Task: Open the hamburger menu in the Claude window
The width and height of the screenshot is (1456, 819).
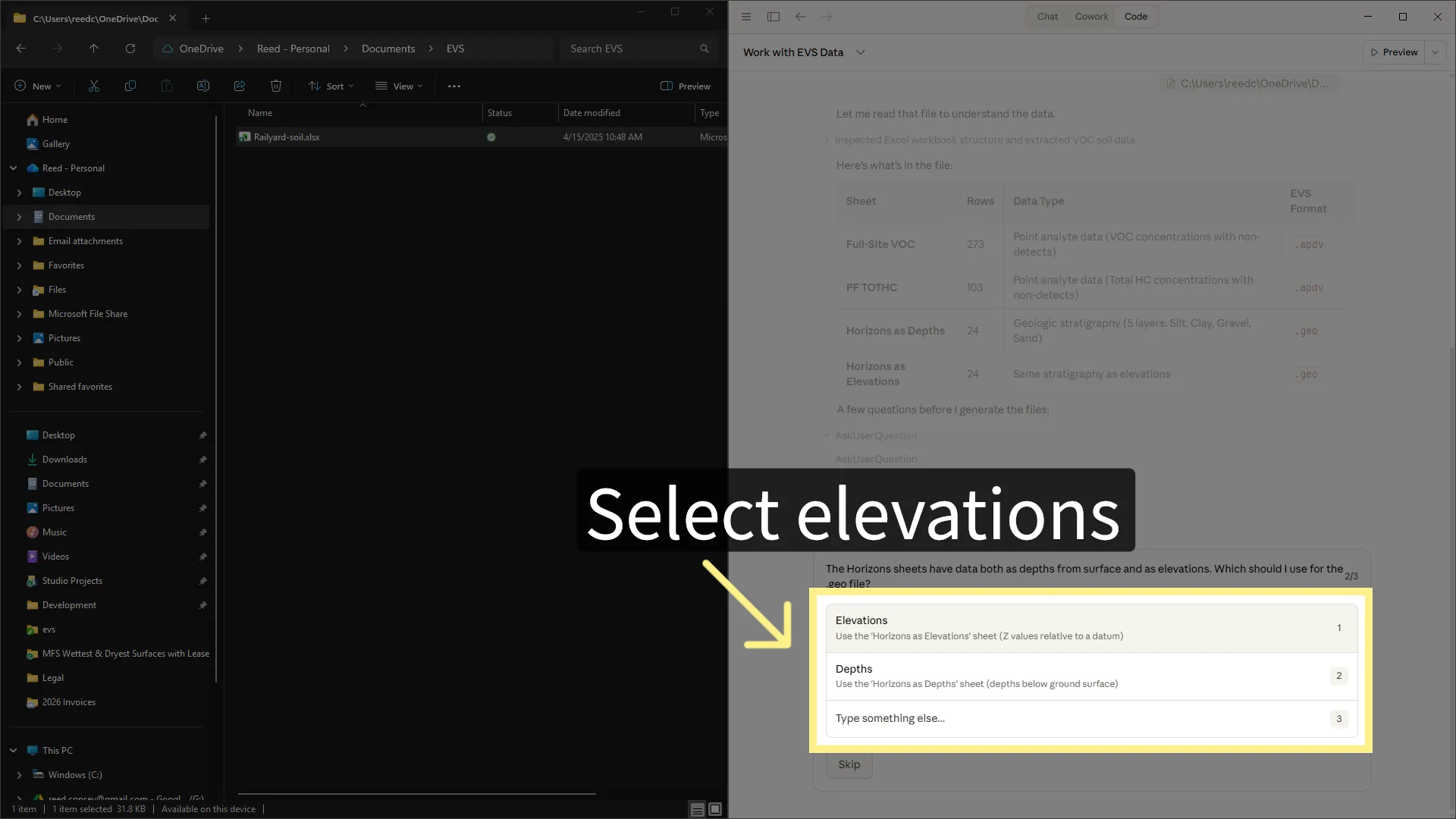Action: 746,17
